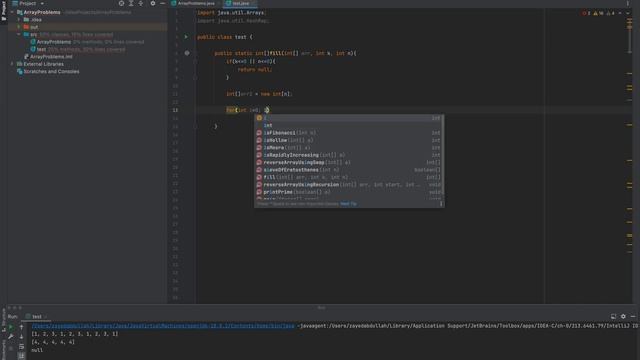
Task: Select the test class in project tree
Action: point(41,49)
